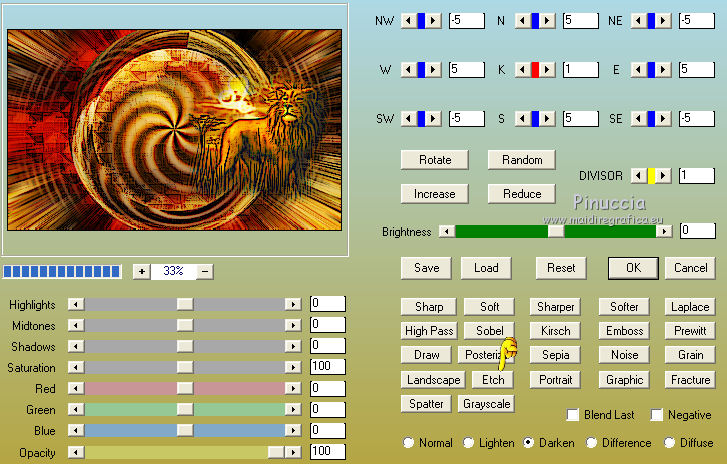Apply the Sepia preset
Image resolution: width=727 pixels, height=464 pixels.
click(555, 355)
